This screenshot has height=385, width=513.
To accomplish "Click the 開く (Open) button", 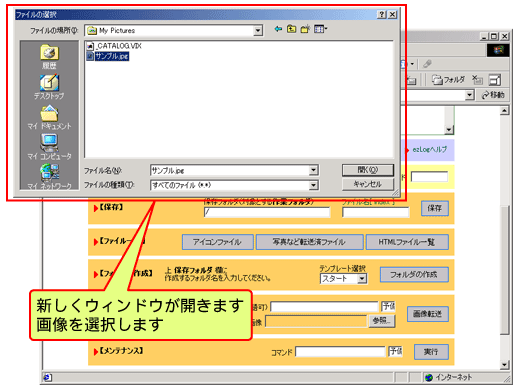I will click(368, 170).
